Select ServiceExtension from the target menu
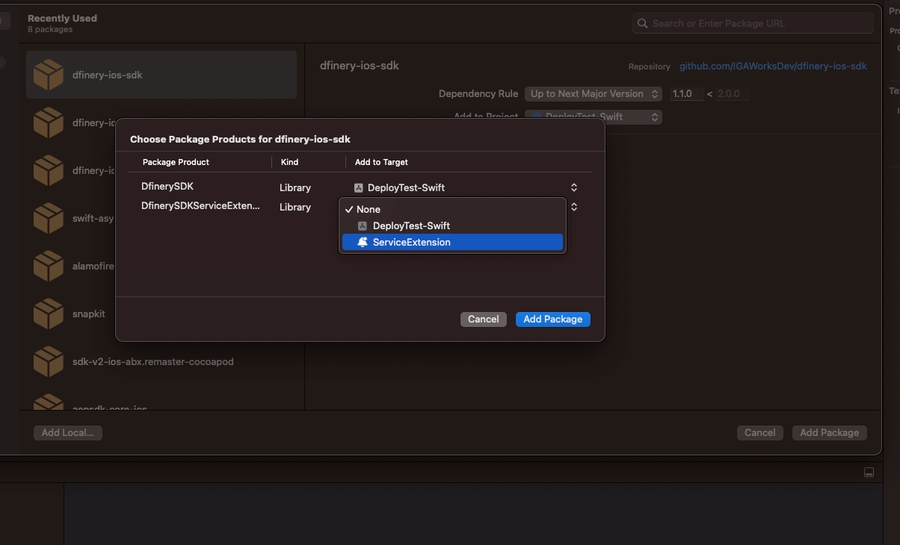Image resolution: width=900 pixels, height=545 pixels. coord(411,242)
